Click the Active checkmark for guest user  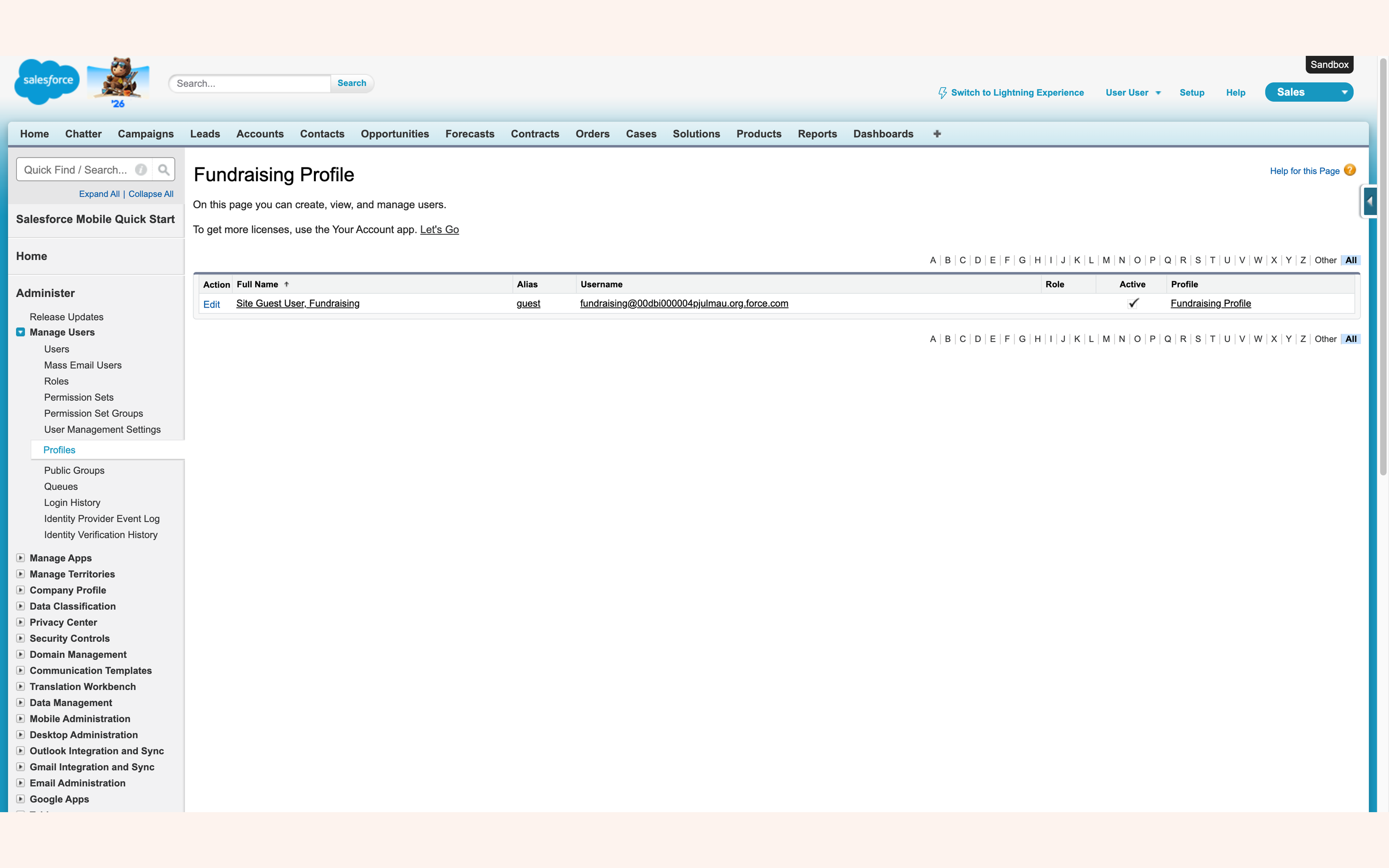(1133, 303)
